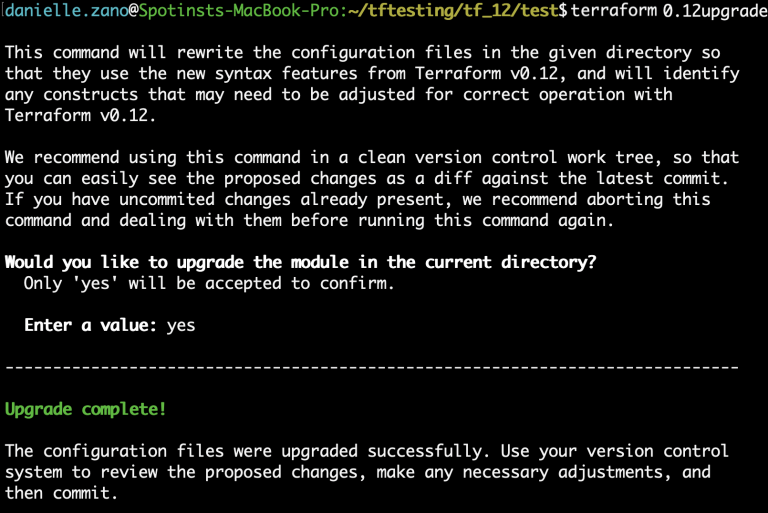Click the final 'then commit.' line
The height and width of the screenshot is (513, 768).
click(x=62, y=493)
